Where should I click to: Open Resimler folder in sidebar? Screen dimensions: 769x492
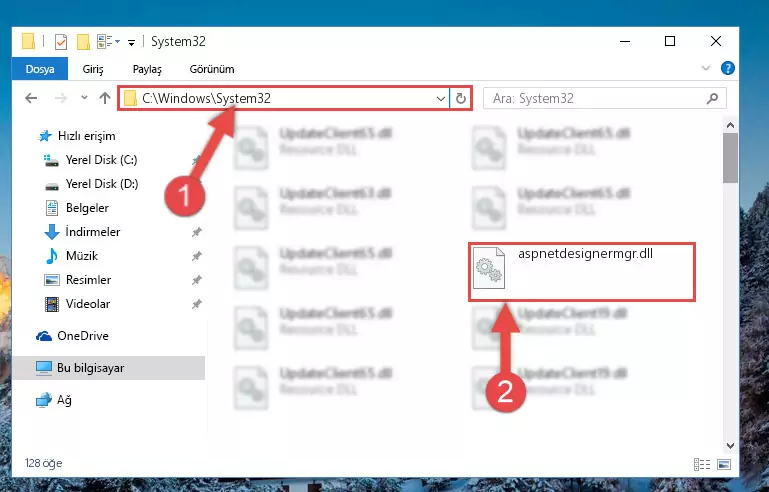pyautogui.click(x=77, y=280)
